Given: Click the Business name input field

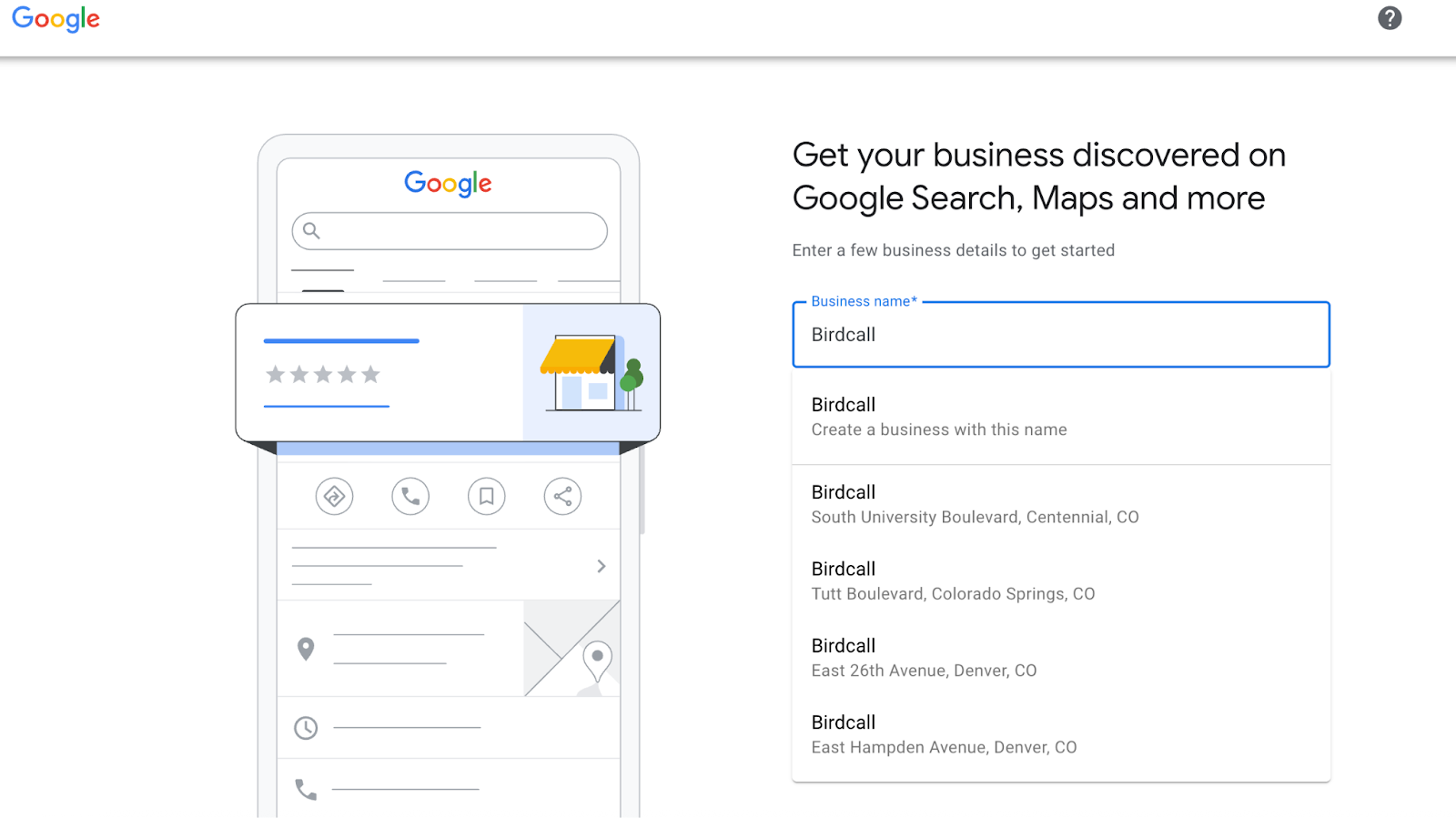Looking at the screenshot, I should click(1061, 335).
